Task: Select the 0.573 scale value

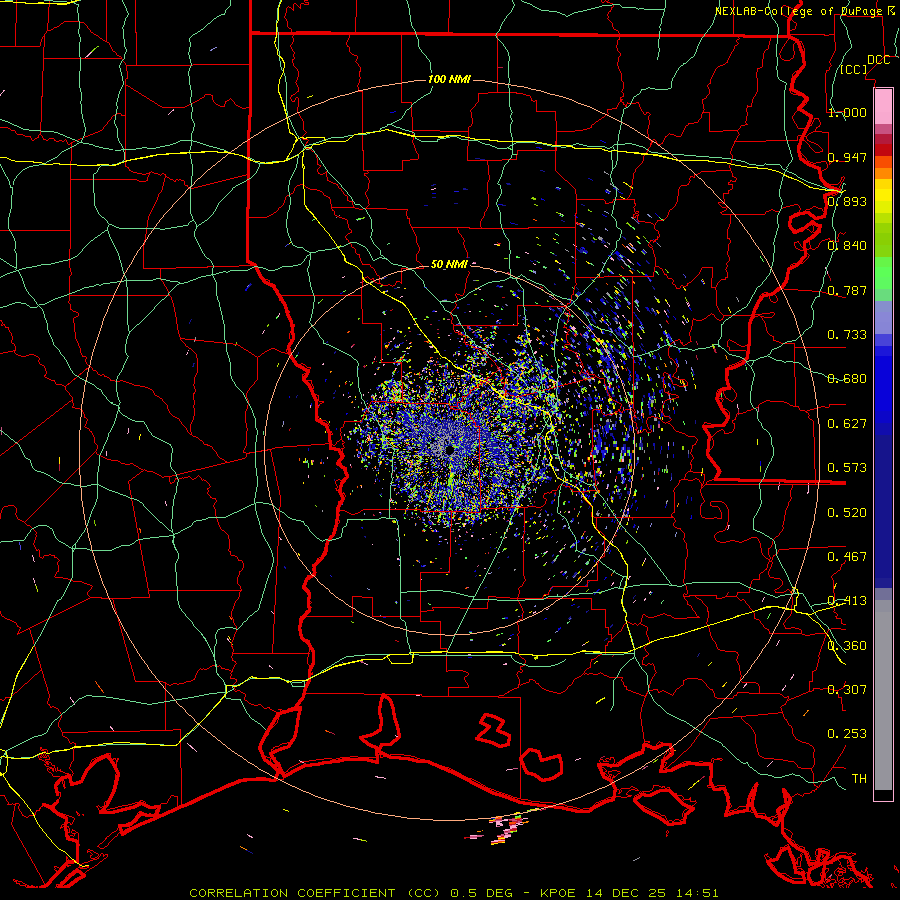Action: 847,468
